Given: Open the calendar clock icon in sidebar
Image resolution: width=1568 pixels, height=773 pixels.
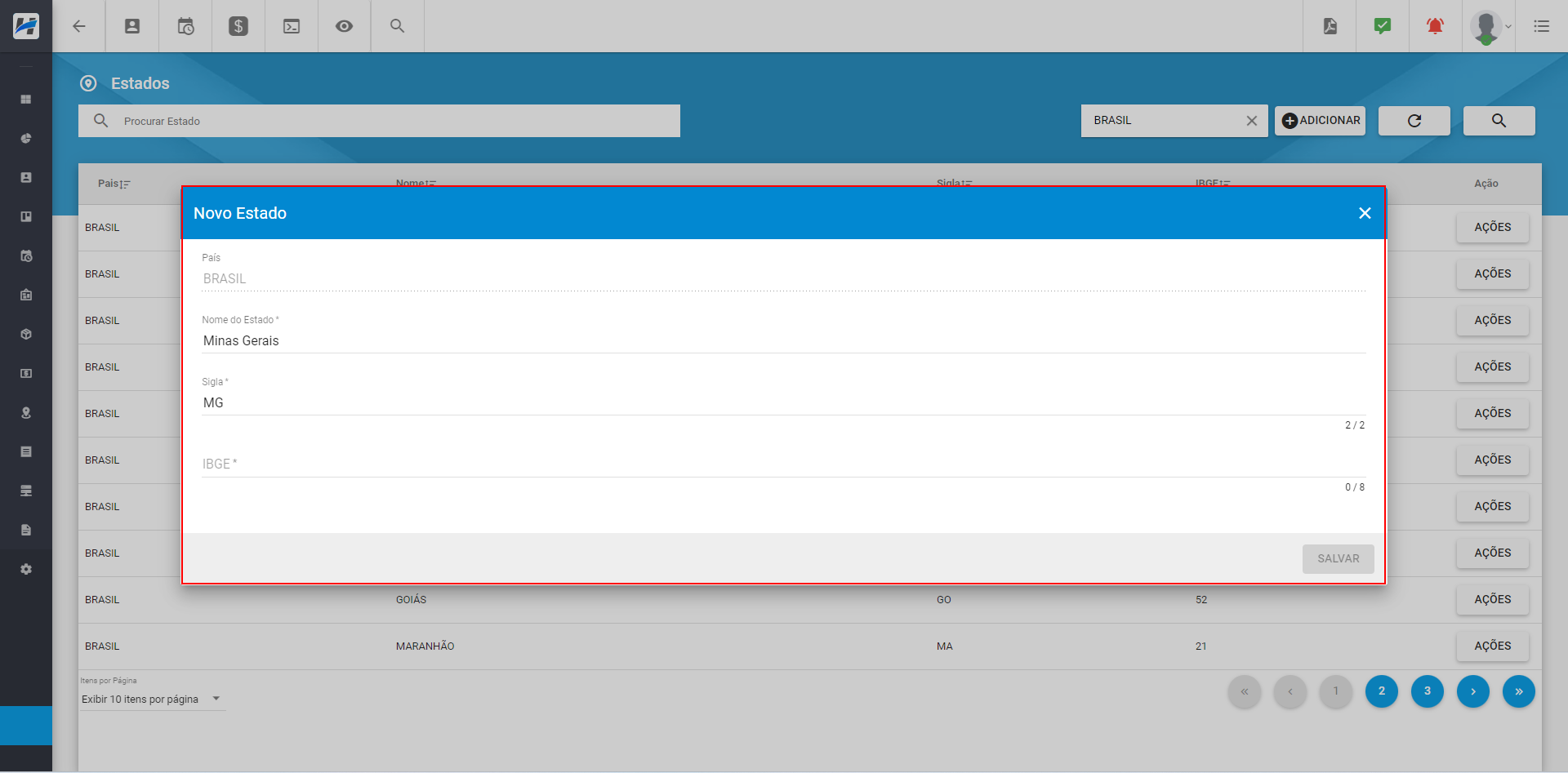Looking at the screenshot, I should [26, 255].
